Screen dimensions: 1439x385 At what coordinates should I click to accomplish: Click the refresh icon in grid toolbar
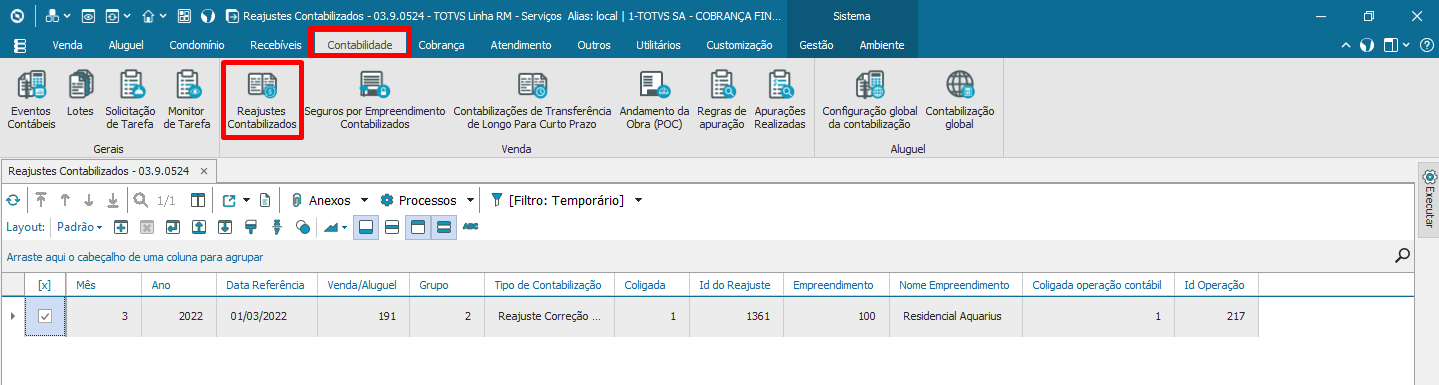point(13,201)
